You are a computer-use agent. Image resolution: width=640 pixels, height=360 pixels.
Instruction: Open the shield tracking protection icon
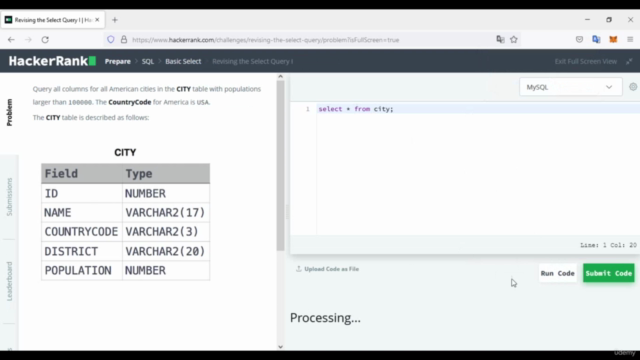(111, 40)
